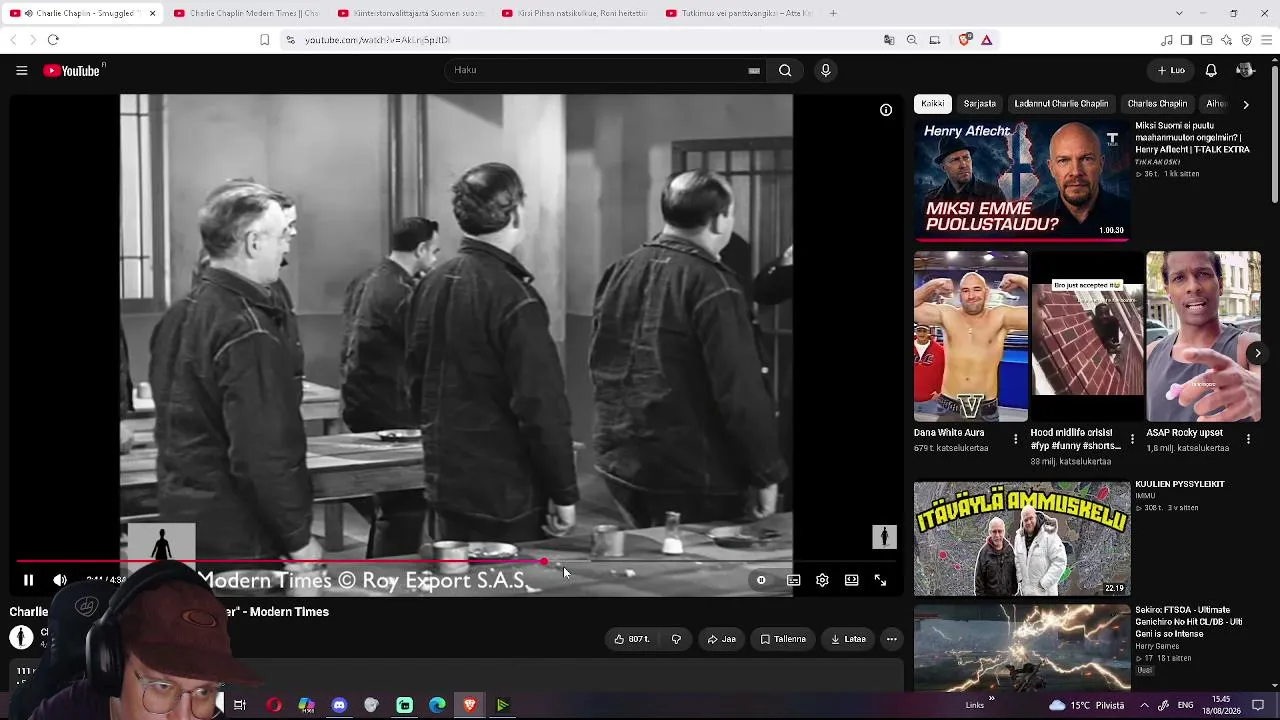
Task: Toggle subtitles in the video player
Action: pos(793,580)
